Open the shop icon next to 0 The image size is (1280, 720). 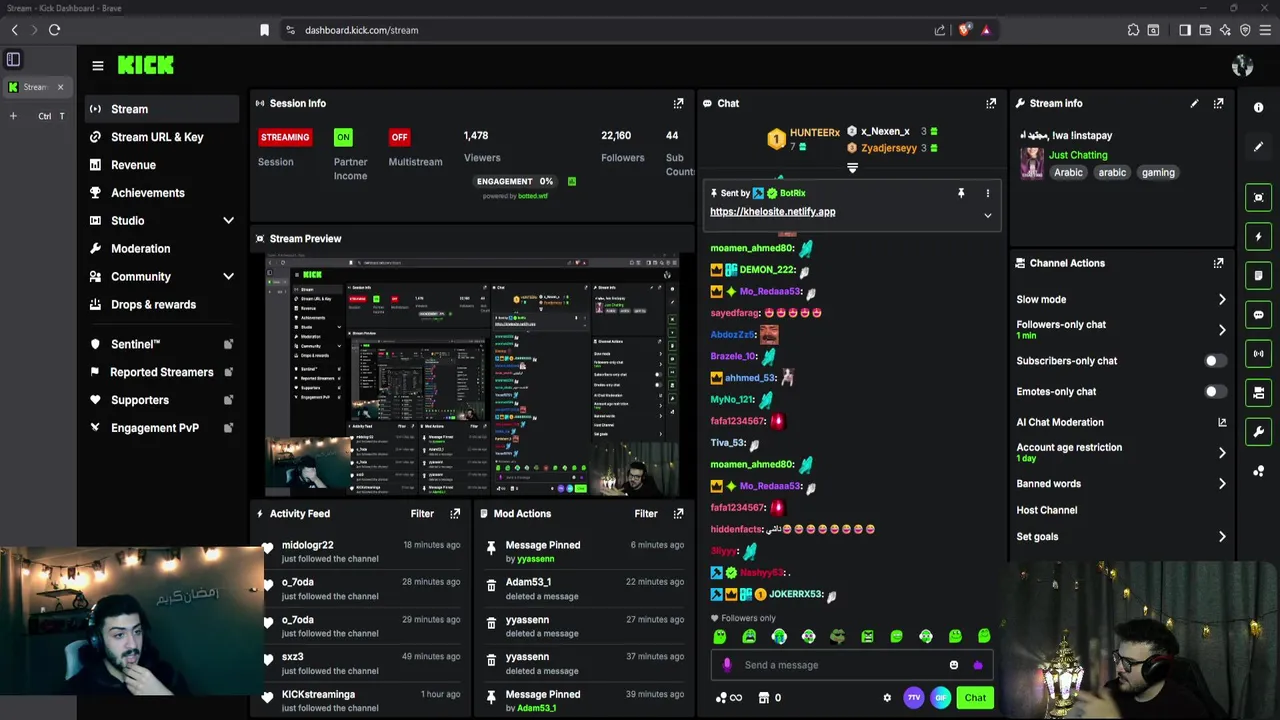[764, 698]
